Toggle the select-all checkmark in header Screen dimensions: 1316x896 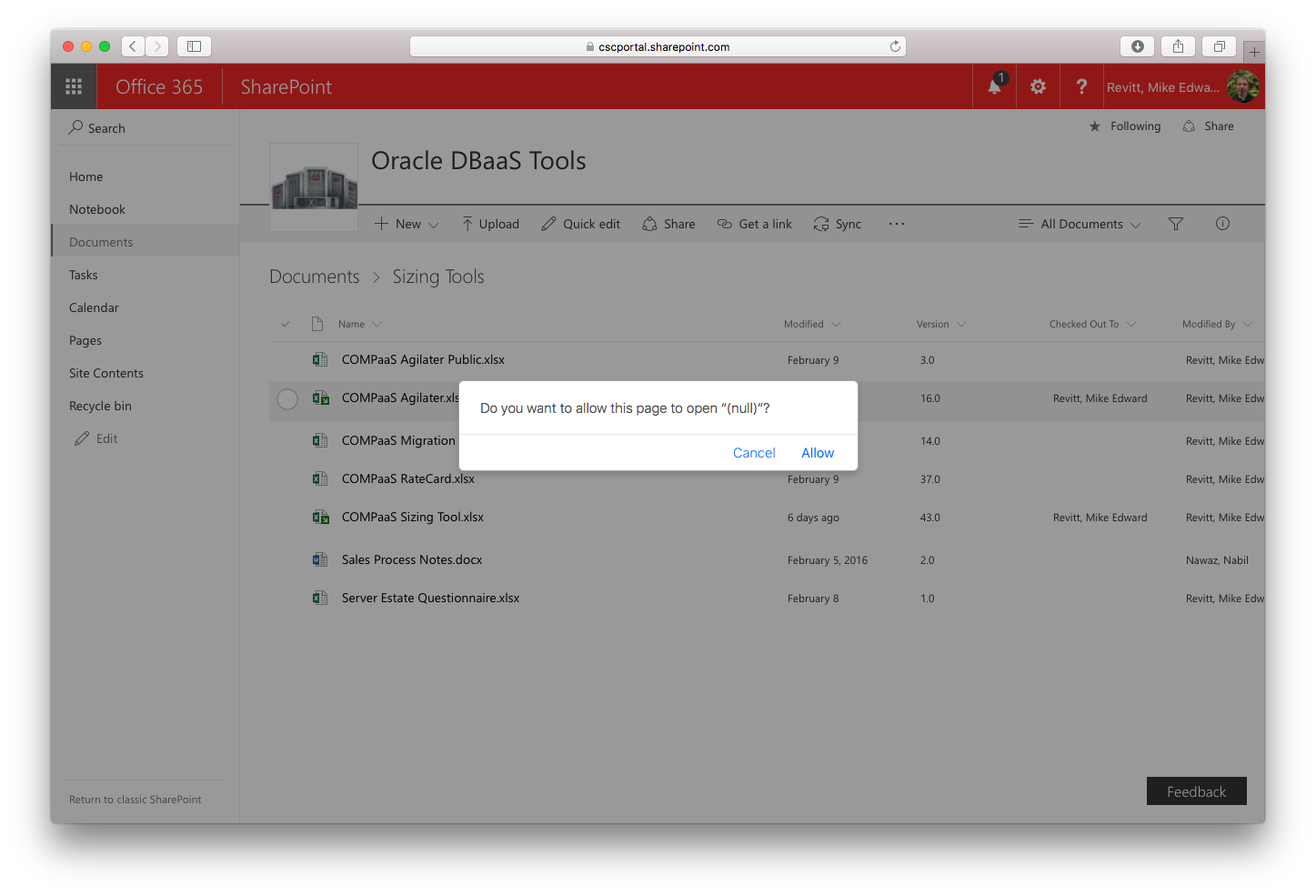click(x=286, y=324)
